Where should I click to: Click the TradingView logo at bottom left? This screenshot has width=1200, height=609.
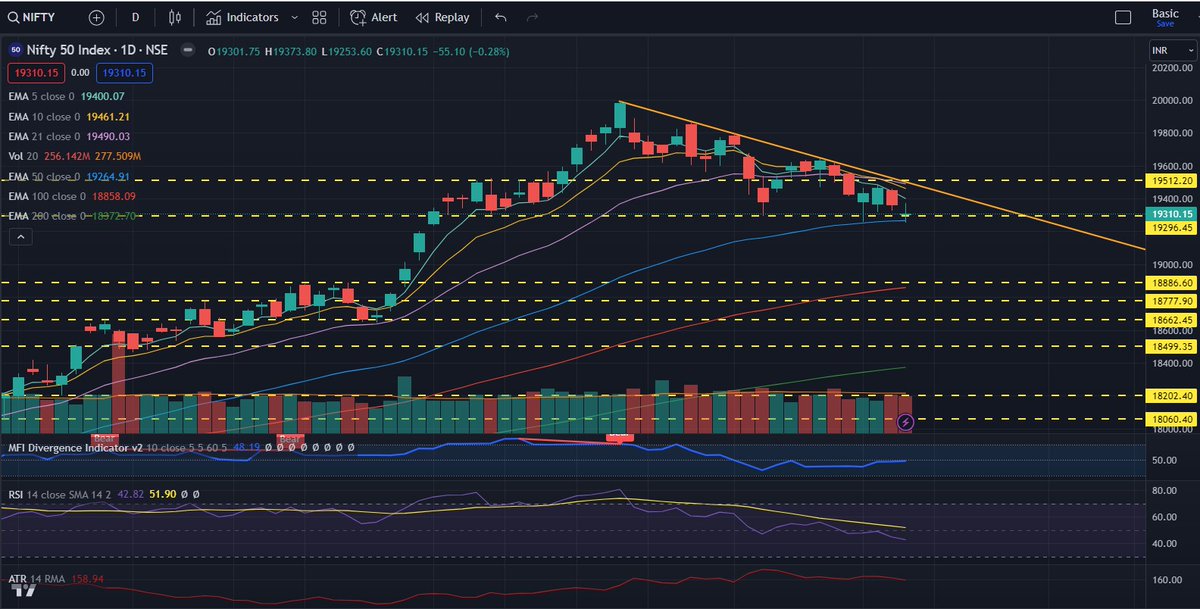[x=23, y=590]
